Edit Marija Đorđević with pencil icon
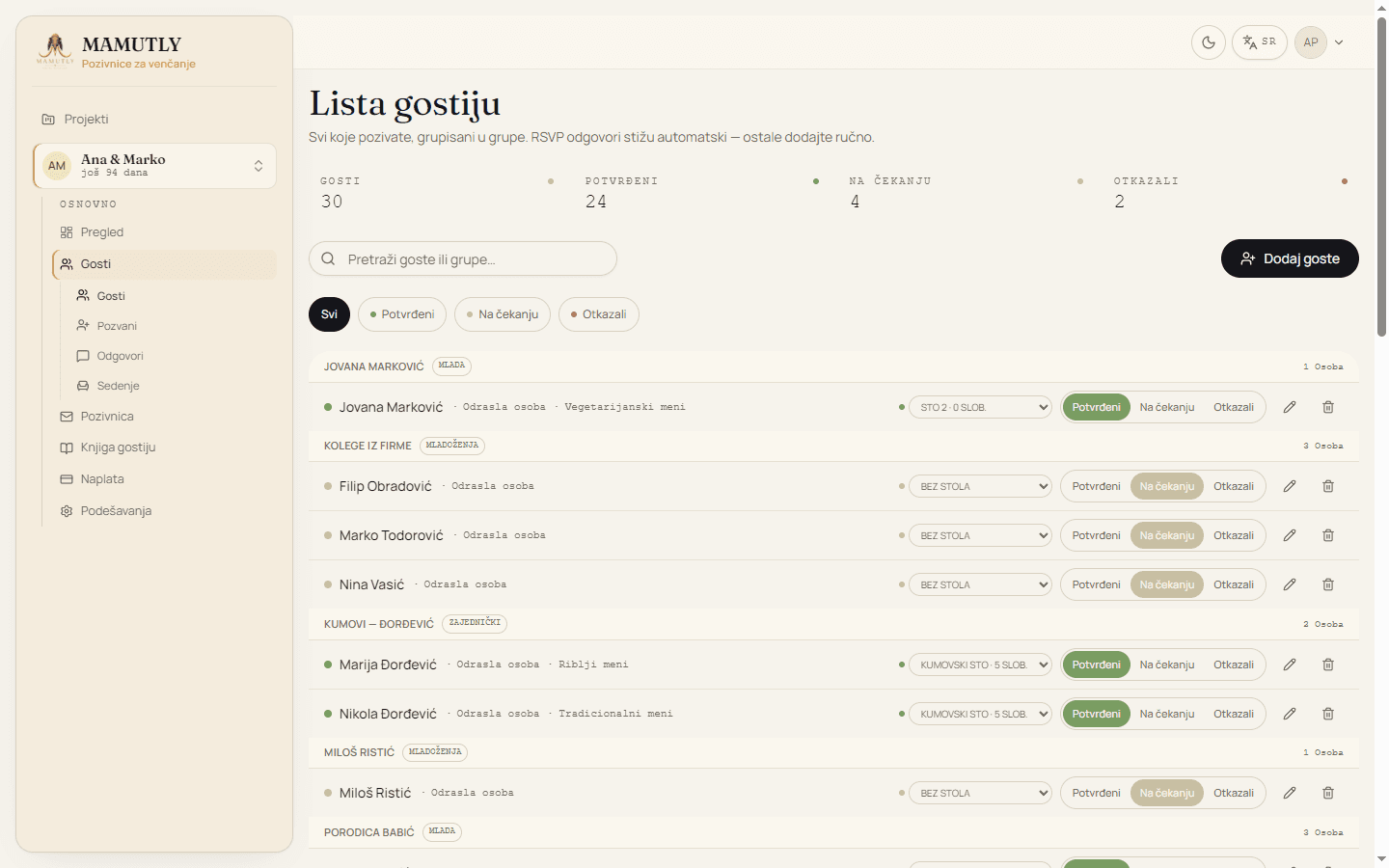The image size is (1389, 868). point(1290,665)
